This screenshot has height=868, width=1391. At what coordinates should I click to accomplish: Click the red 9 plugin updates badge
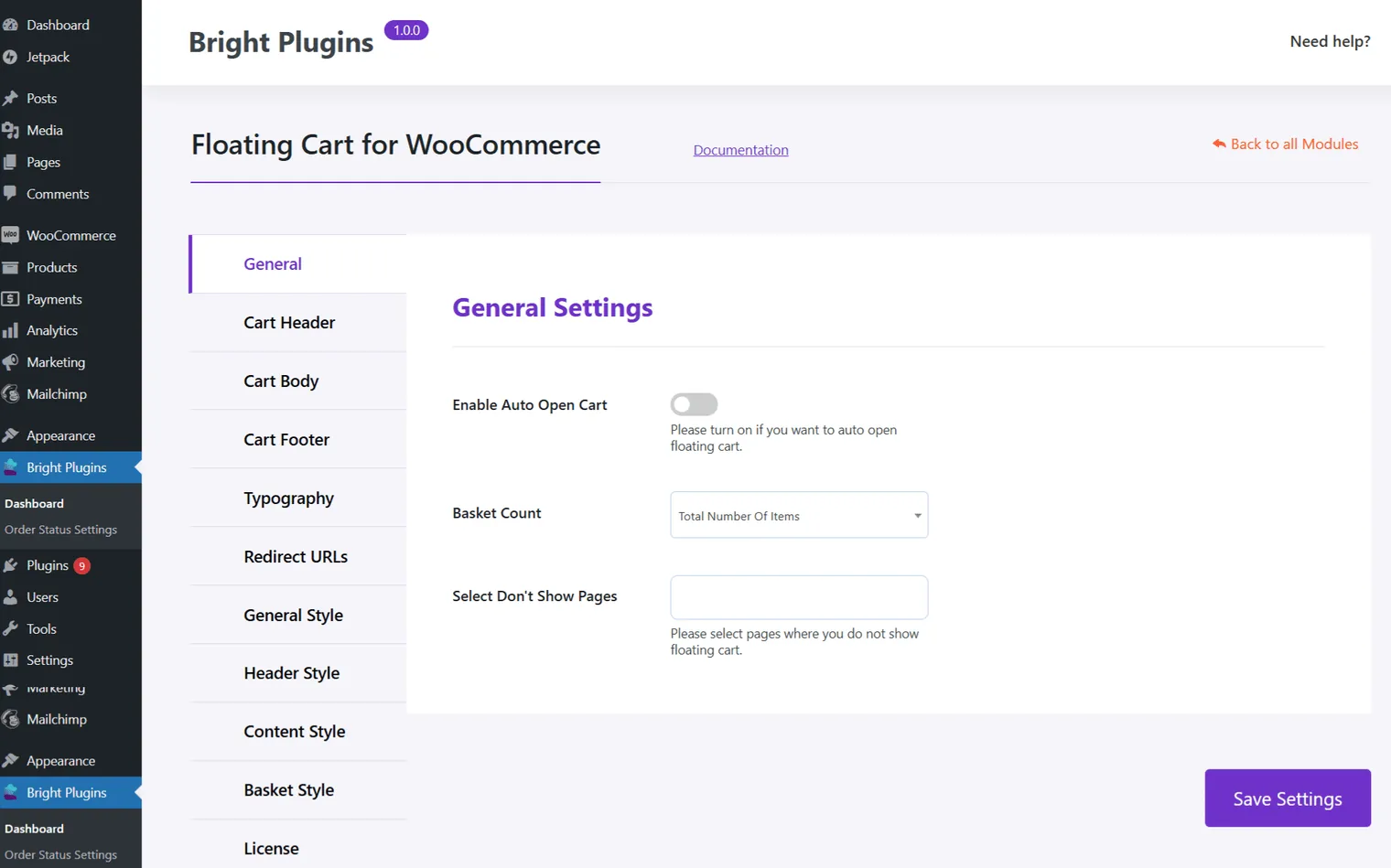81,565
